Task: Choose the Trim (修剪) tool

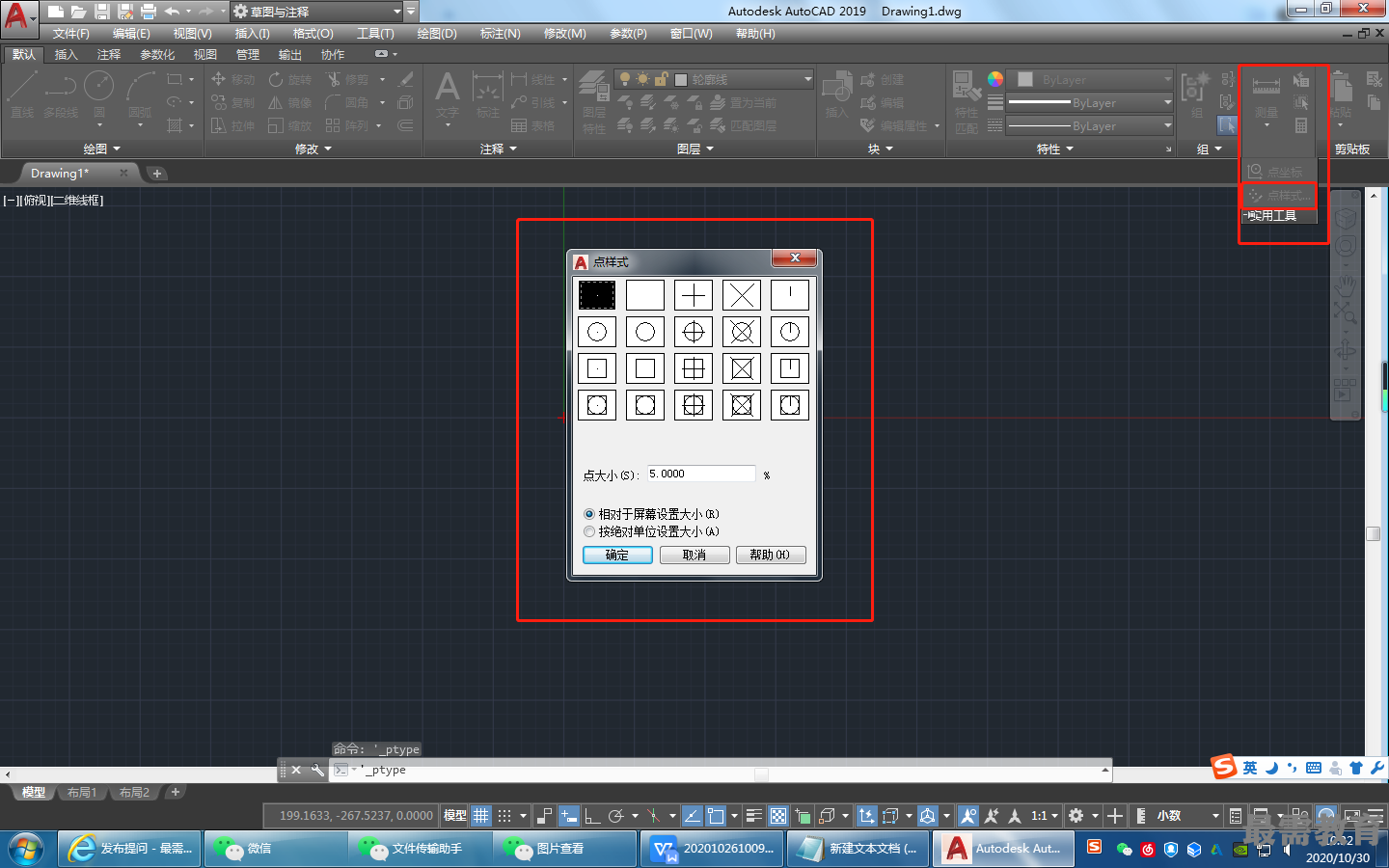Action: click(x=348, y=79)
